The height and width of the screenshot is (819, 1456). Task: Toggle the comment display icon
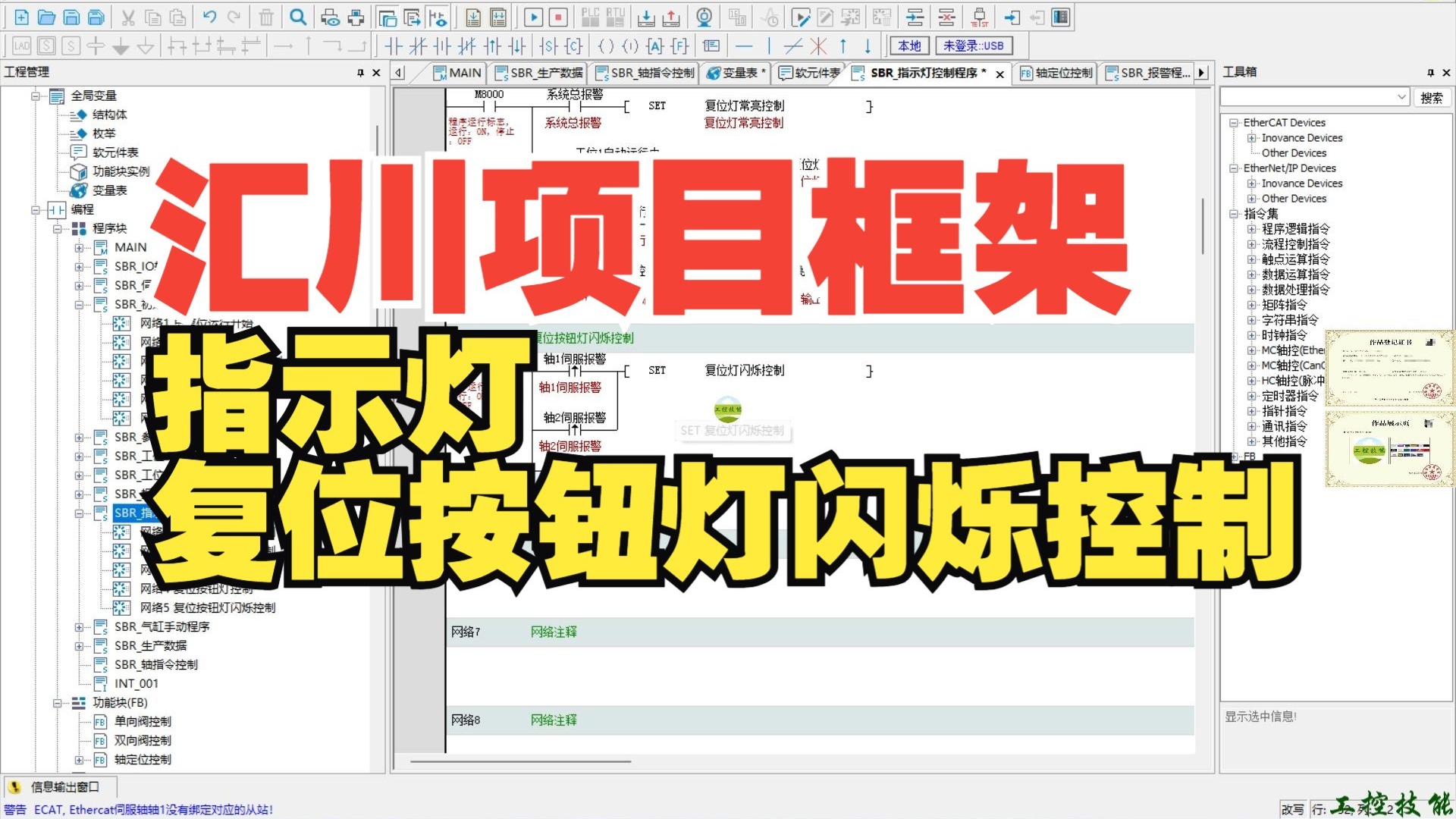pos(711,46)
